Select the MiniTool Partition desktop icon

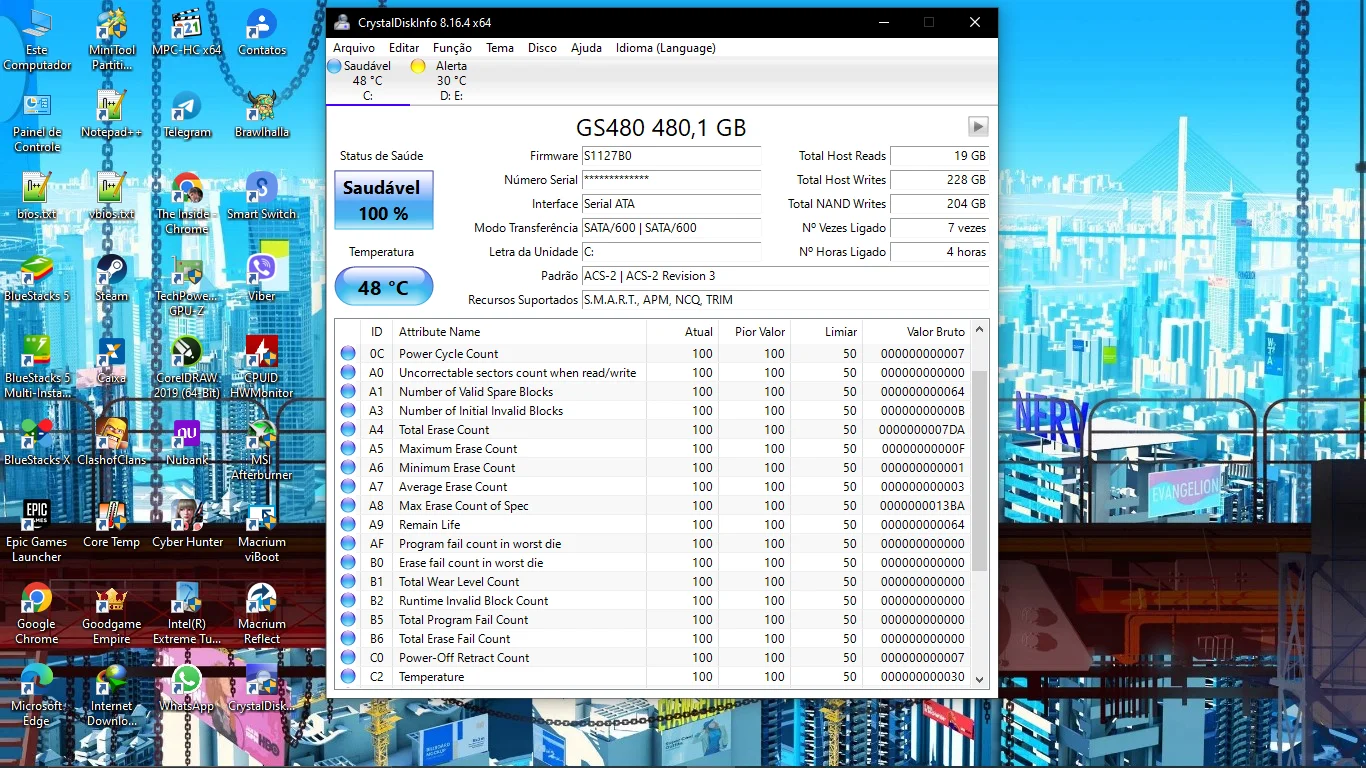(x=112, y=40)
